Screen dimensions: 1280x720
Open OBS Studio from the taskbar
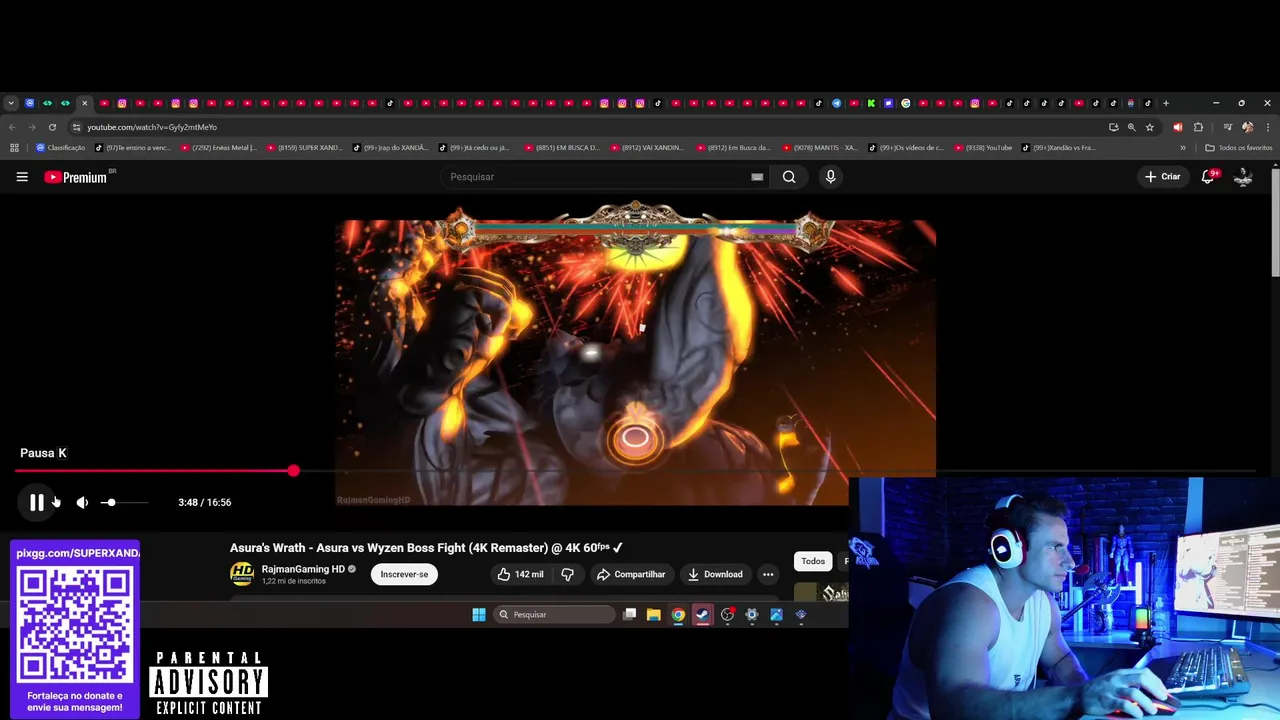pyautogui.click(x=728, y=615)
